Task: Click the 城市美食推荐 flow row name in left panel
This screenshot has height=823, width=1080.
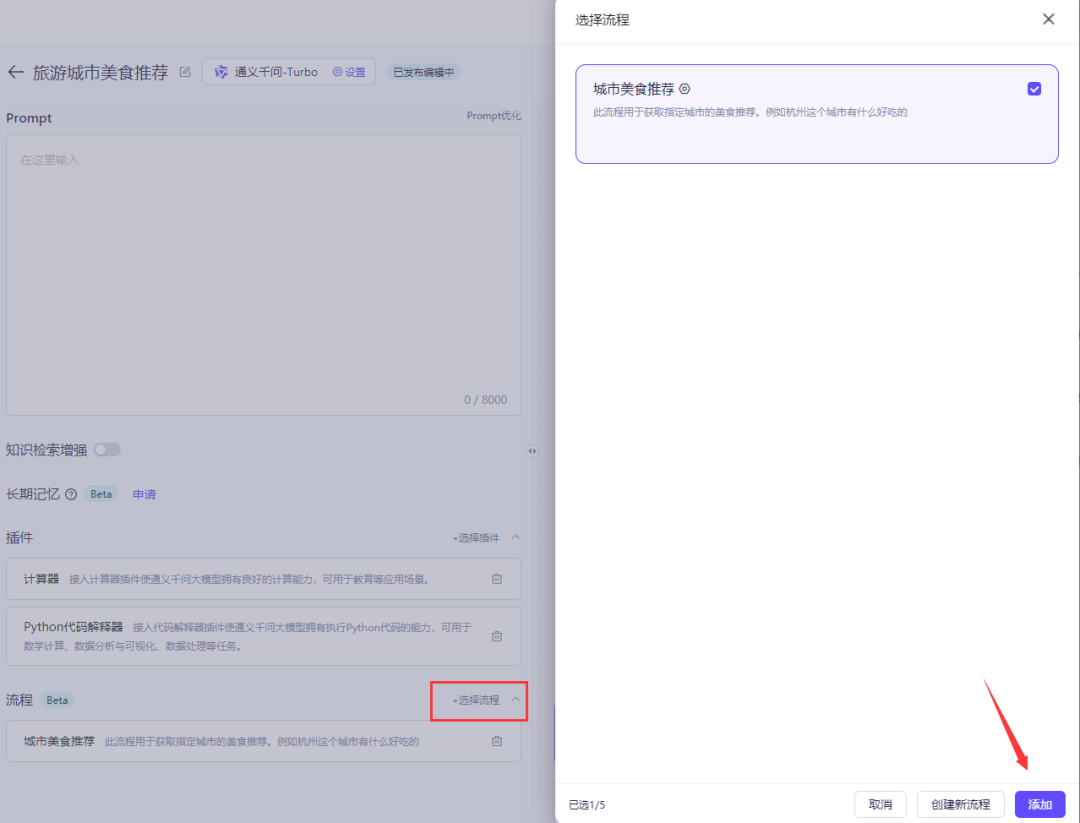Action: point(59,742)
